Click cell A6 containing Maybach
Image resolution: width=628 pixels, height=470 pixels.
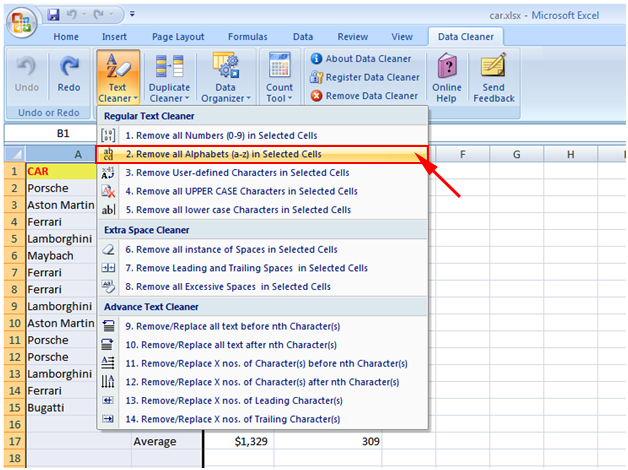tap(61, 255)
